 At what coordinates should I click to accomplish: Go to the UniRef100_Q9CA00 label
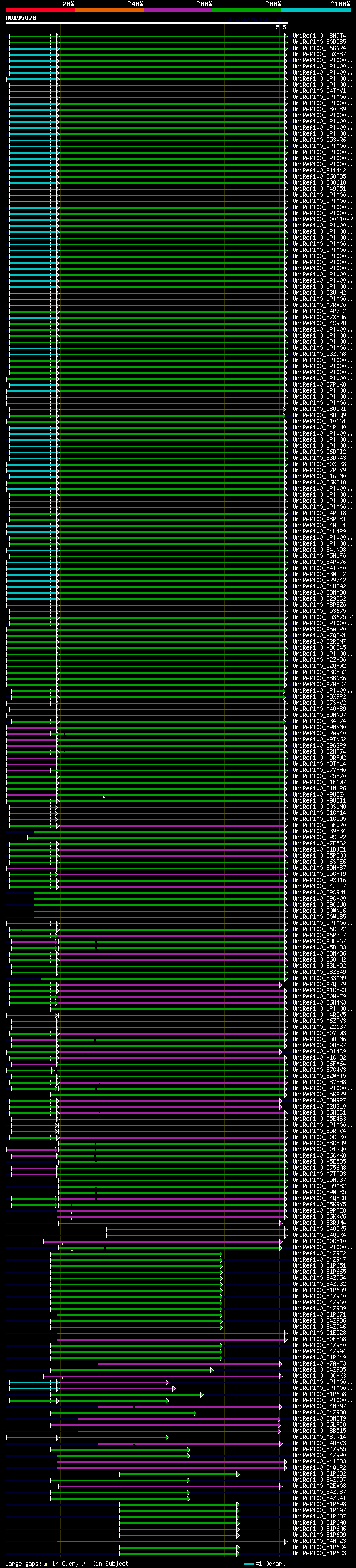pos(319,898)
